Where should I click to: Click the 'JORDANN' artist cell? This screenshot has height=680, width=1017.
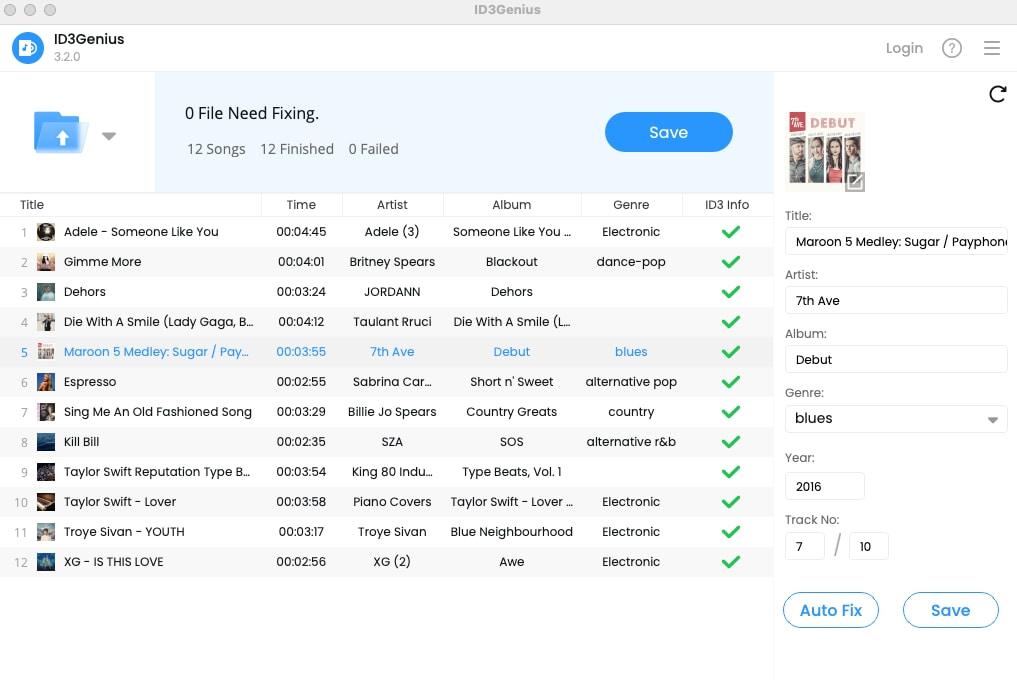click(392, 292)
